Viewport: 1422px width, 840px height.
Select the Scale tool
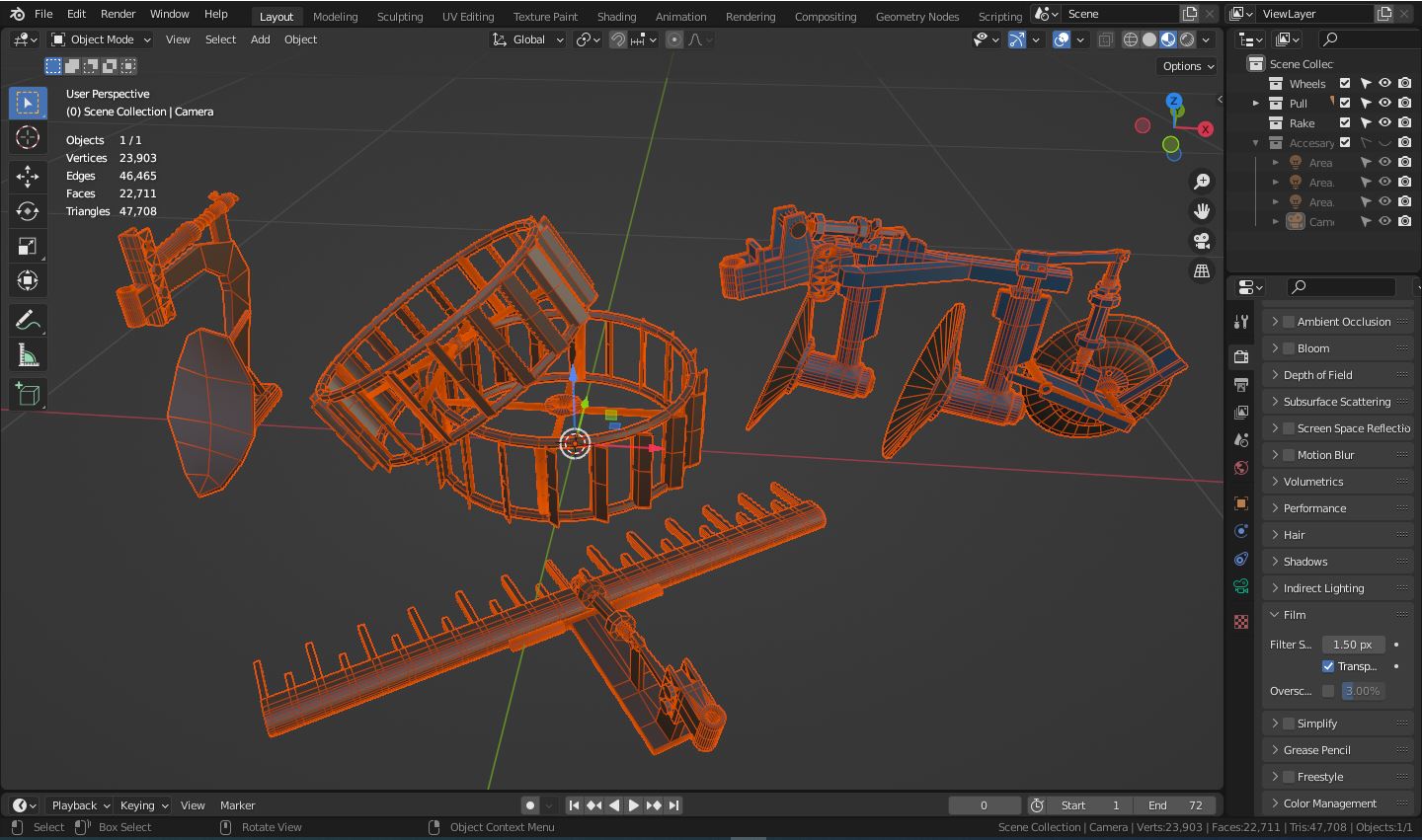(28, 246)
